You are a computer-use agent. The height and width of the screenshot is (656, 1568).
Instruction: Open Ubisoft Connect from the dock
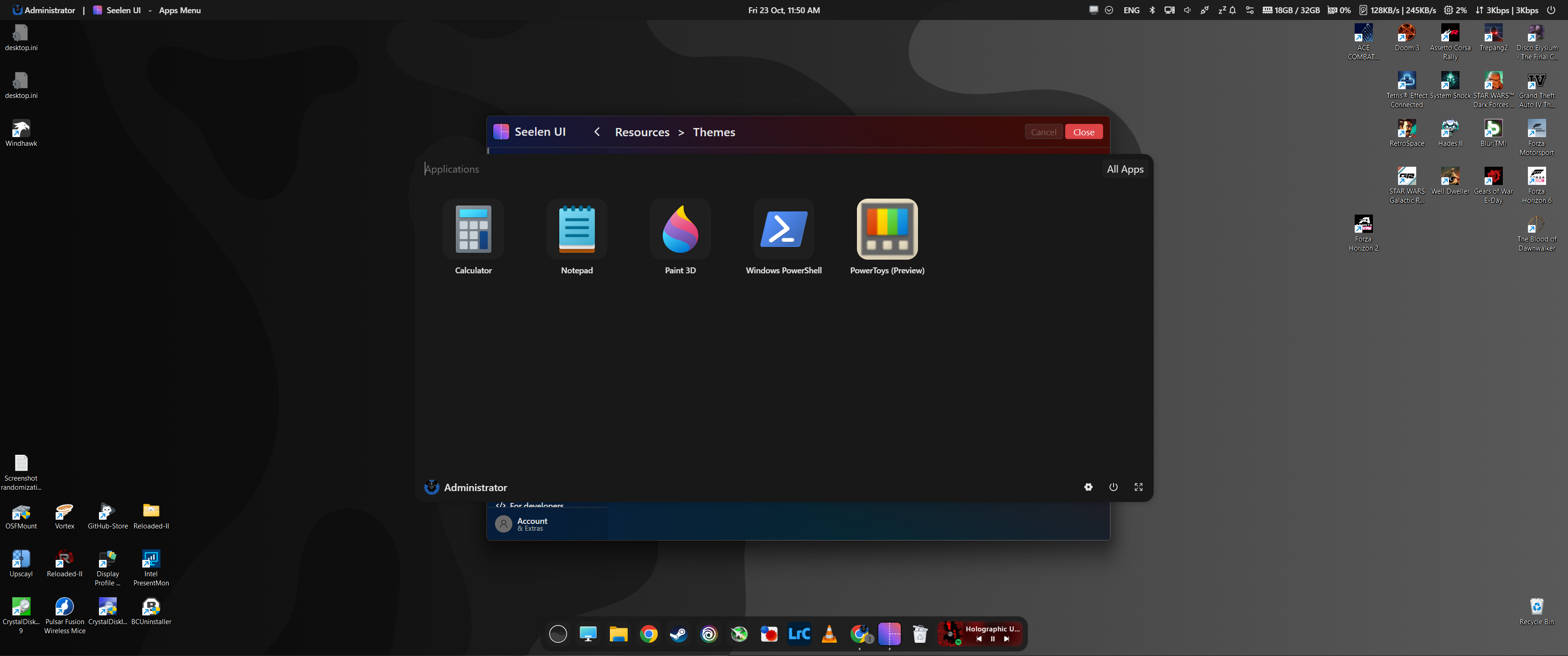coord(708,634)
